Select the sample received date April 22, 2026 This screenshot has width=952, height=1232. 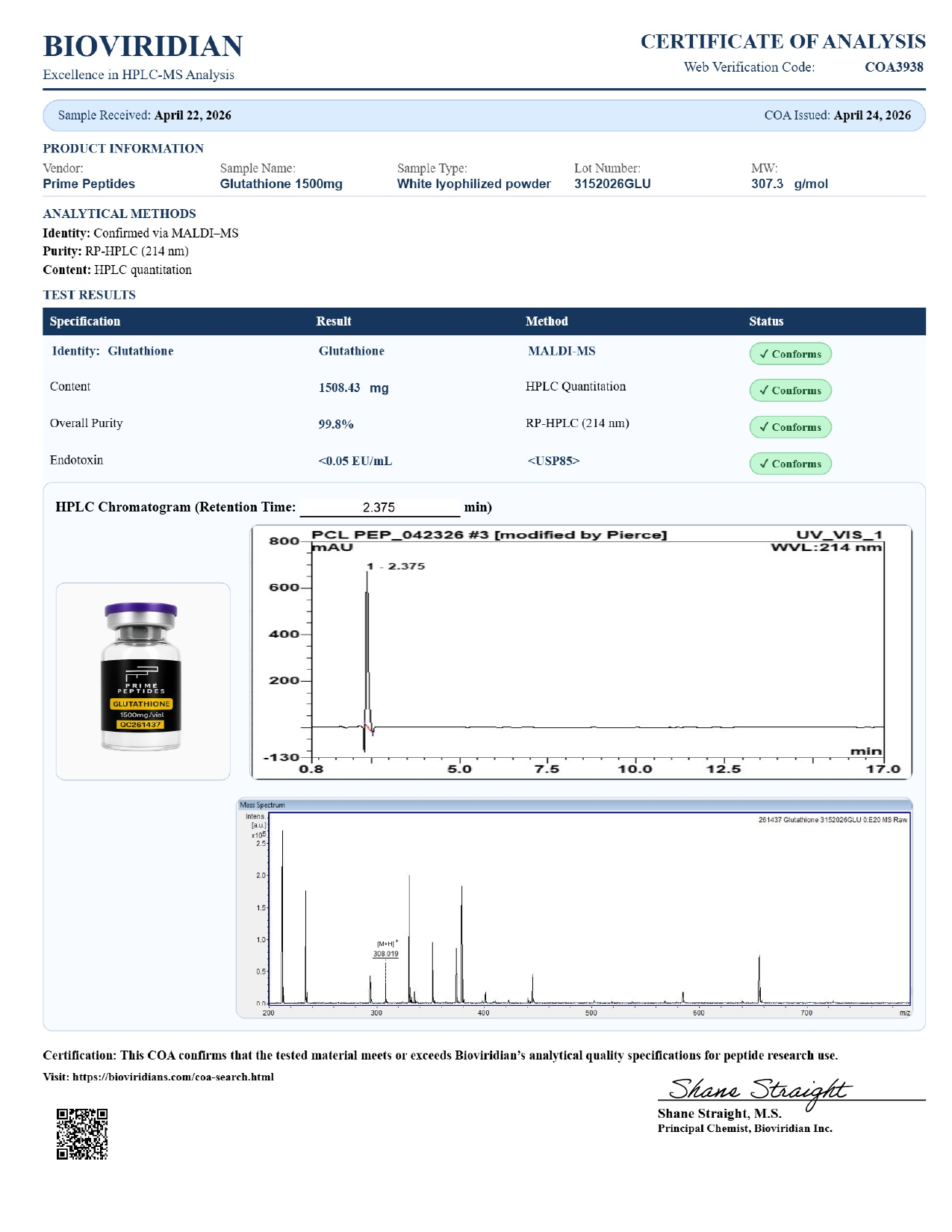pyautogui.click(x=193, y=116)
